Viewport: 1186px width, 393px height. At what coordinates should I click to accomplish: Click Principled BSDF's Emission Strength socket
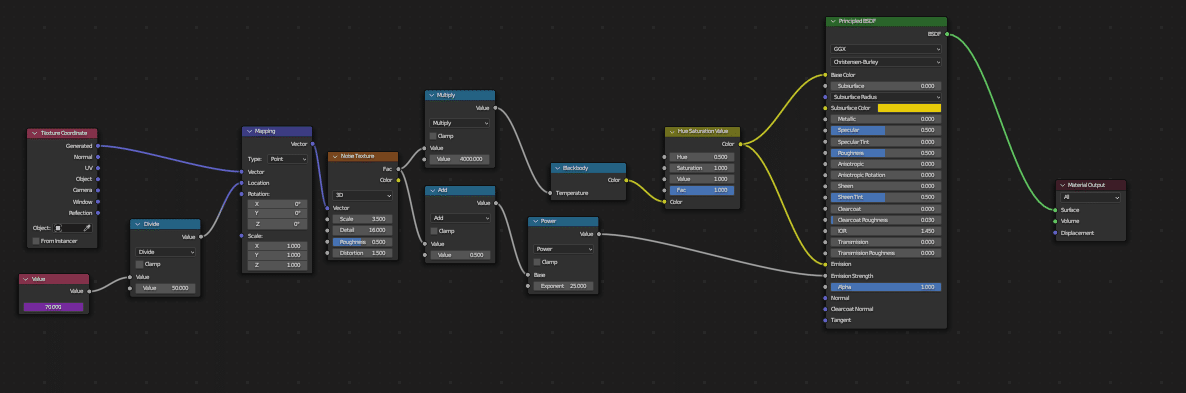click(x=825, y=276)
